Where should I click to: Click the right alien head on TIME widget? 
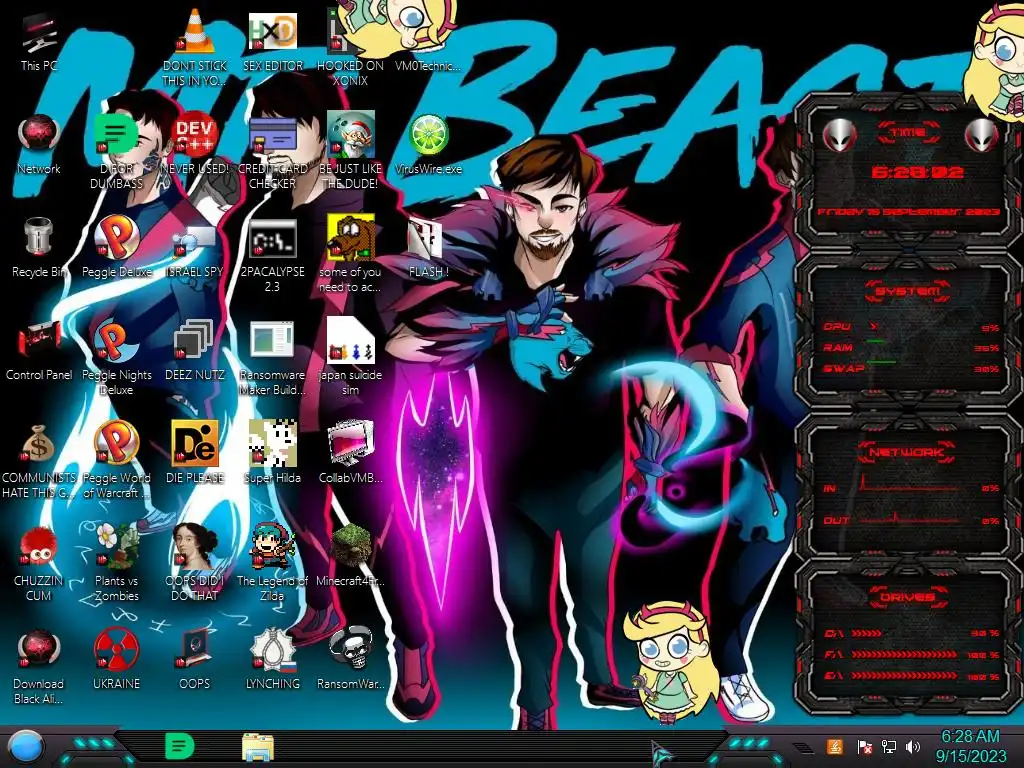click(x=981, y=136)
